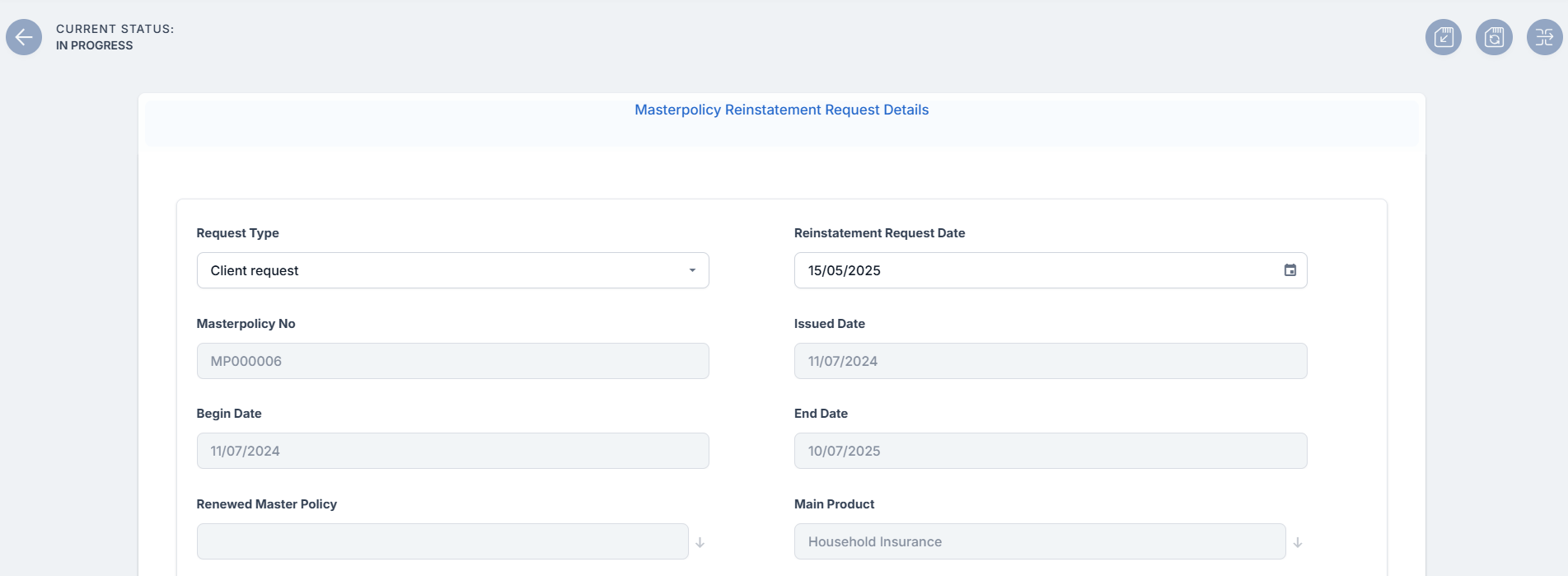Click the 'Reinstatement Request Date' label
1568x576 pixels.
(879, 233)
